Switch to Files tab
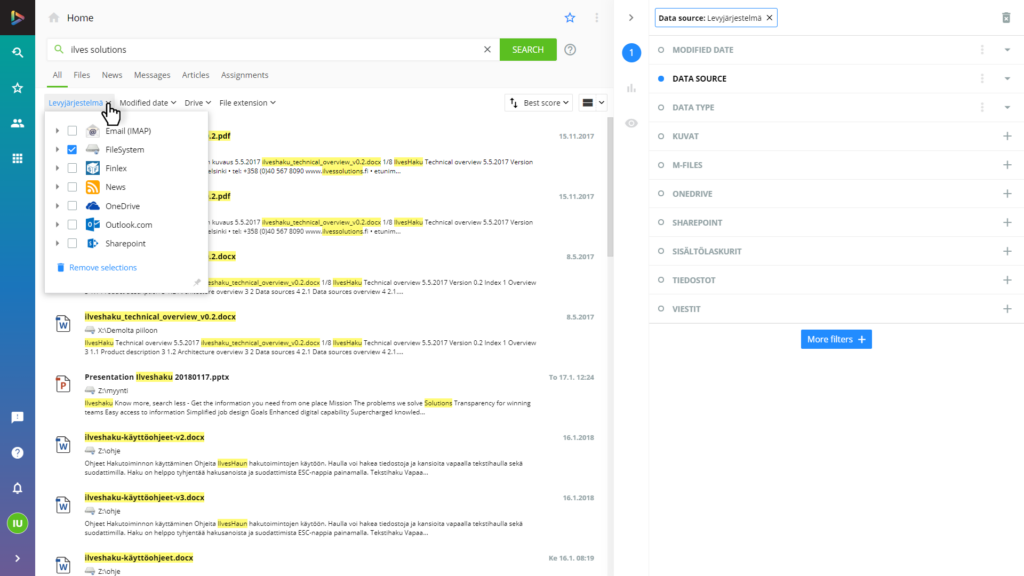Image resolution: width=1024 pixels, height=576 pixels. tap(82, 75)
